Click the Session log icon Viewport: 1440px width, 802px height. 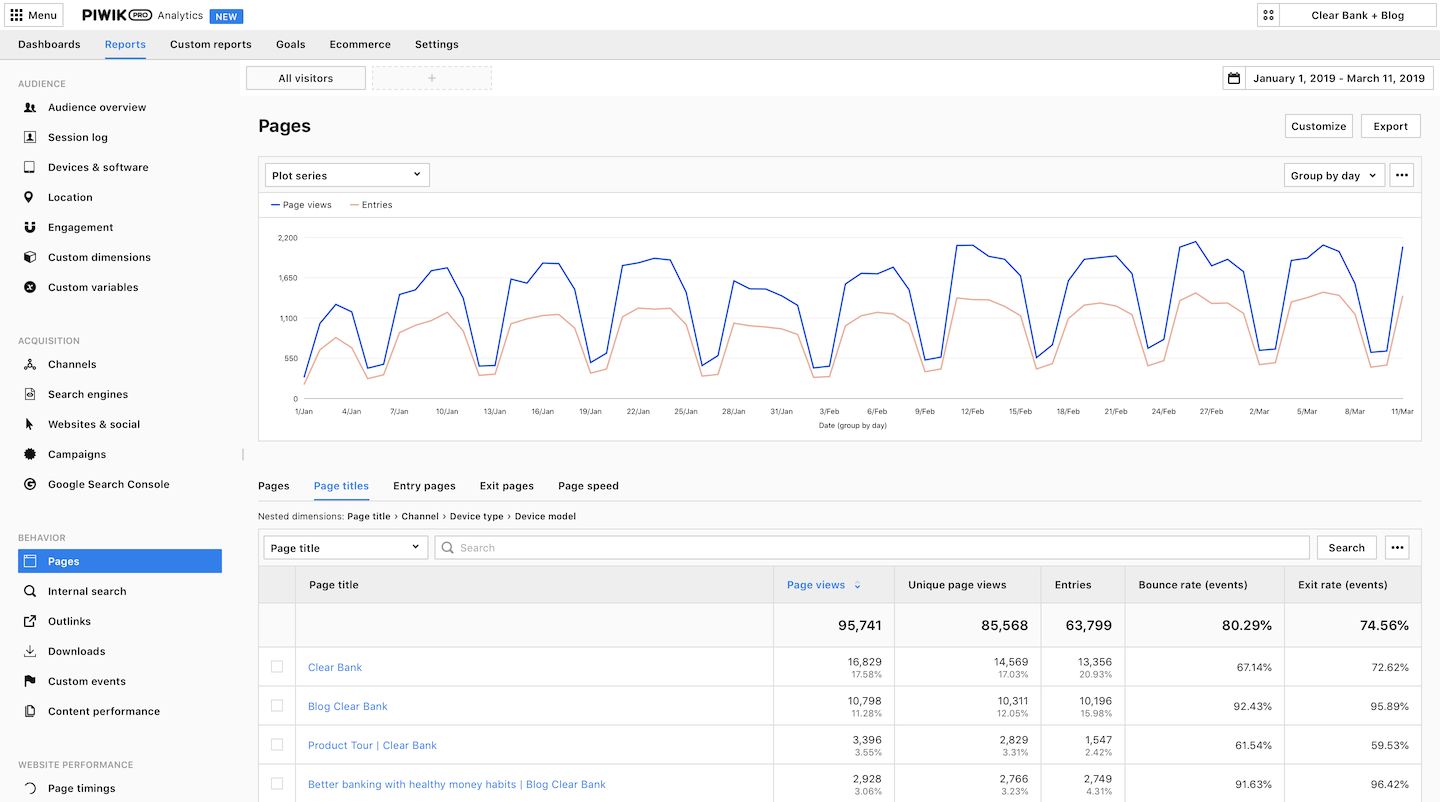coord(30,137)
